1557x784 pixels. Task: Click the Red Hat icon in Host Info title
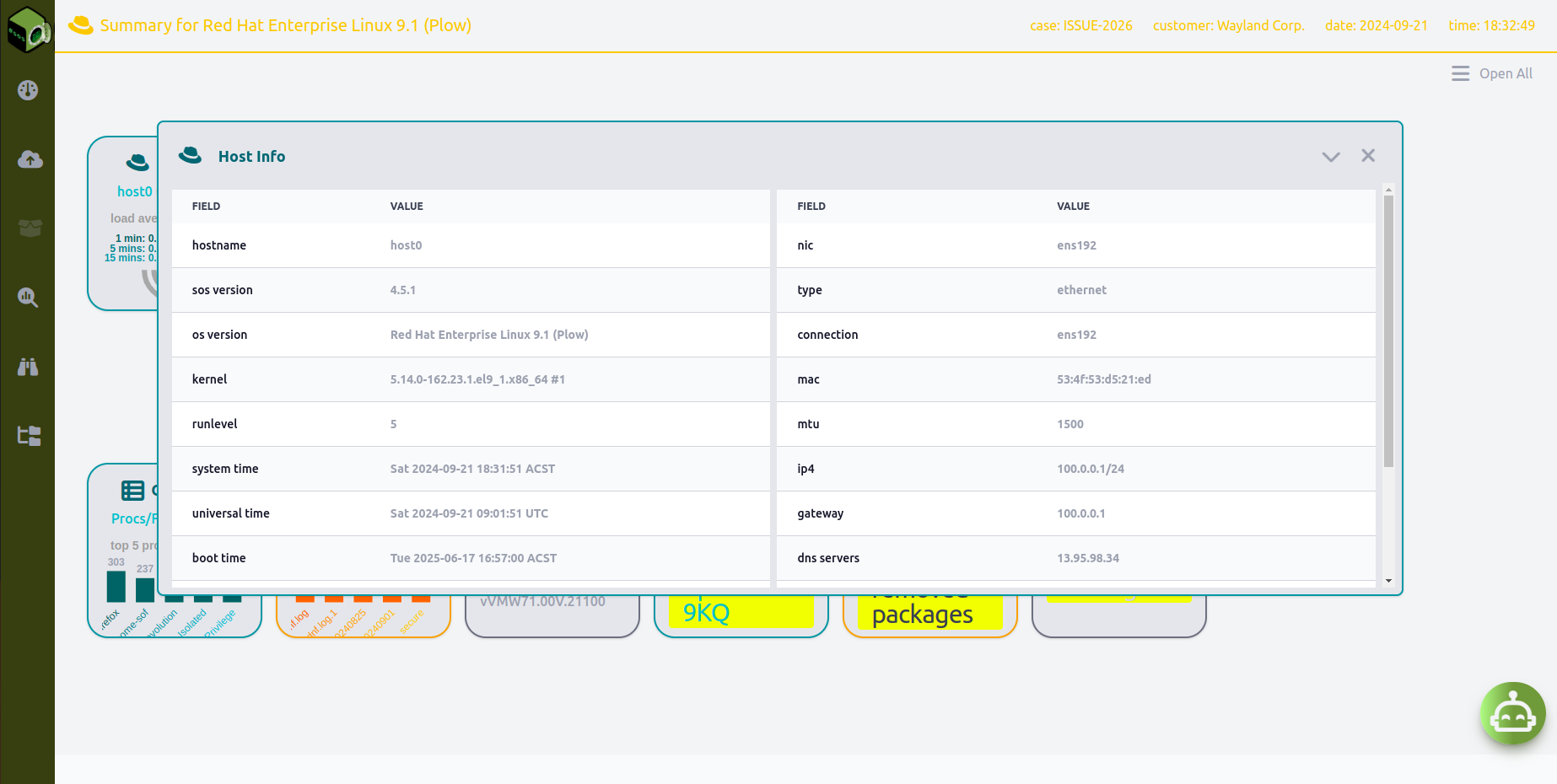coord(191,155)
